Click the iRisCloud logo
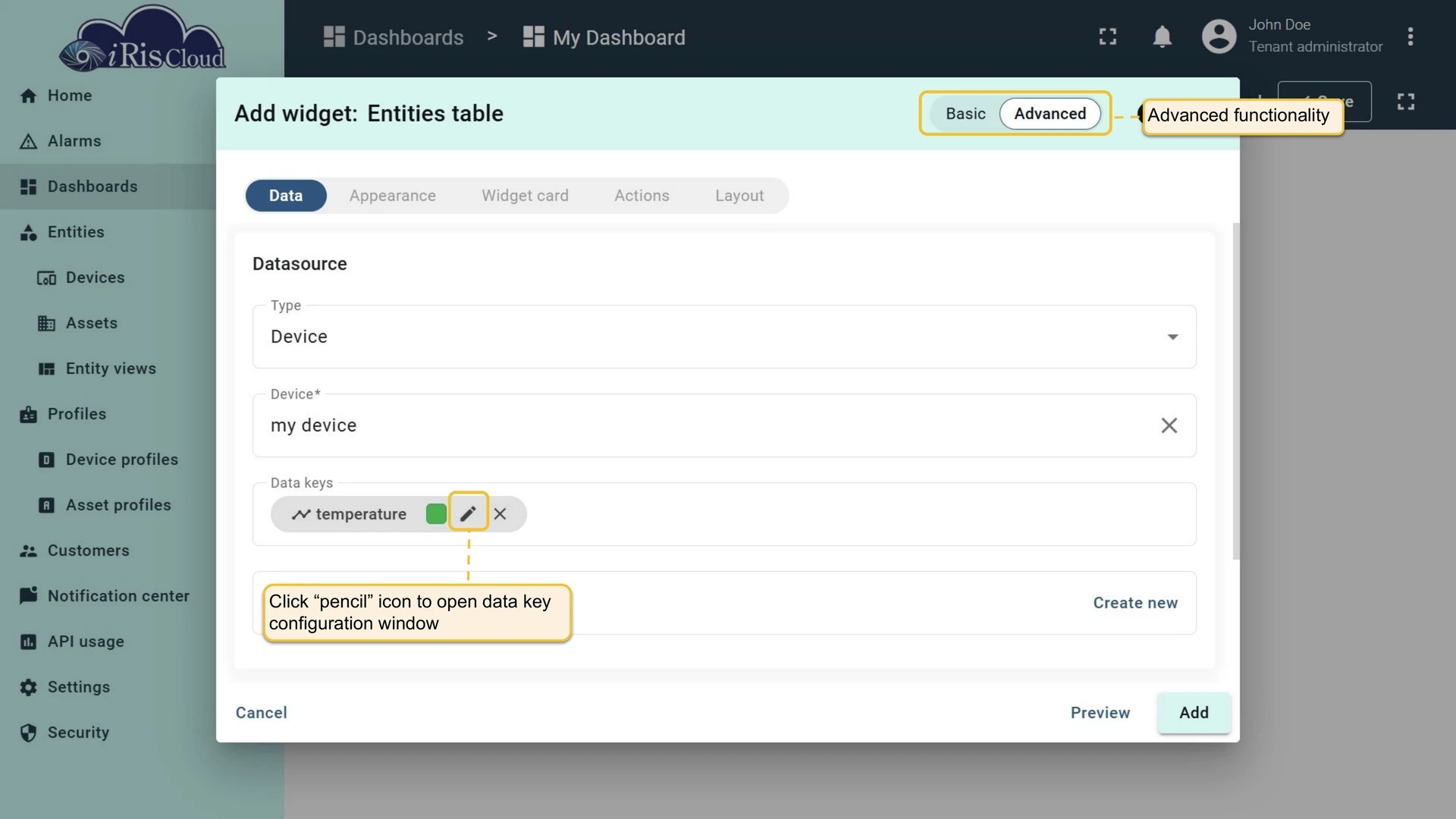Screen dimensions: 1456x819 pos(143,39)
